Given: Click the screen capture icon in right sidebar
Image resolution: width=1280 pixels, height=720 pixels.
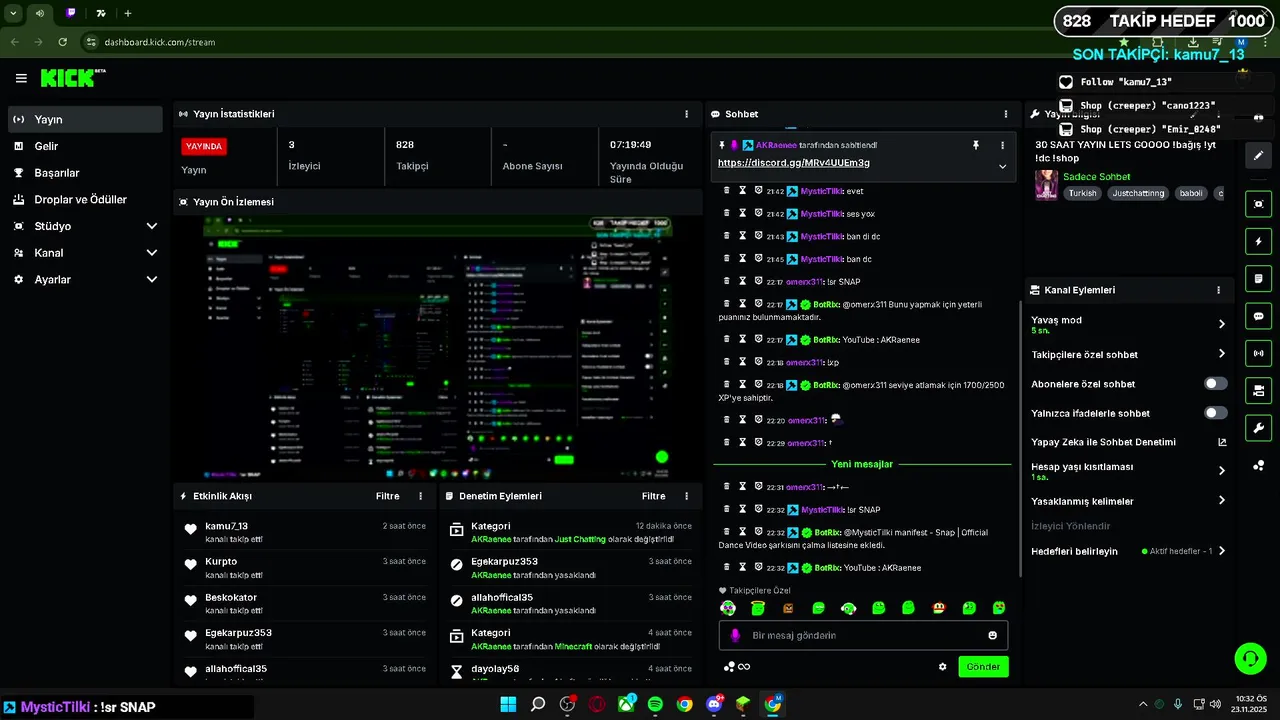Looking at the screenshot, I should pos(1258,204).
